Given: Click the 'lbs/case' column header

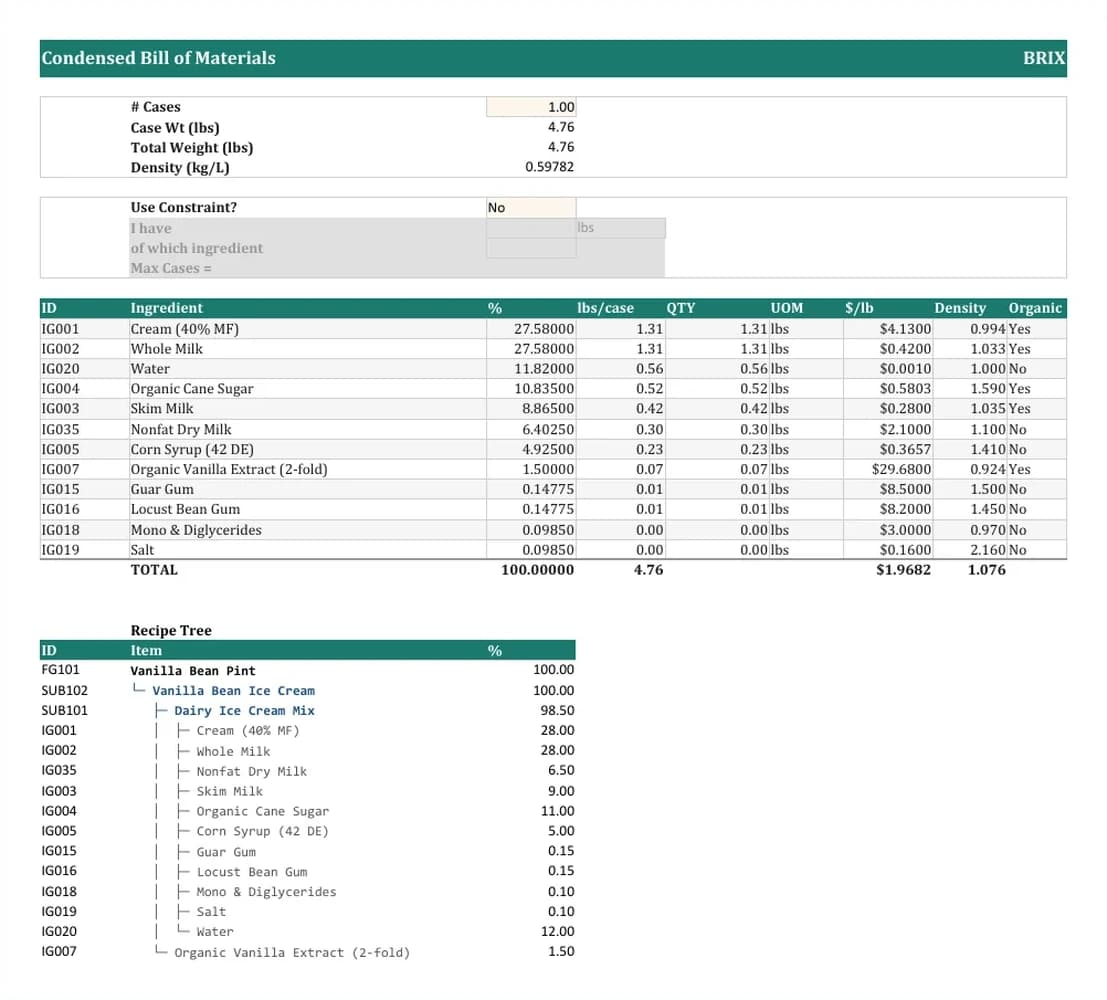Looking at the screenshot, I should coord(605,308).
